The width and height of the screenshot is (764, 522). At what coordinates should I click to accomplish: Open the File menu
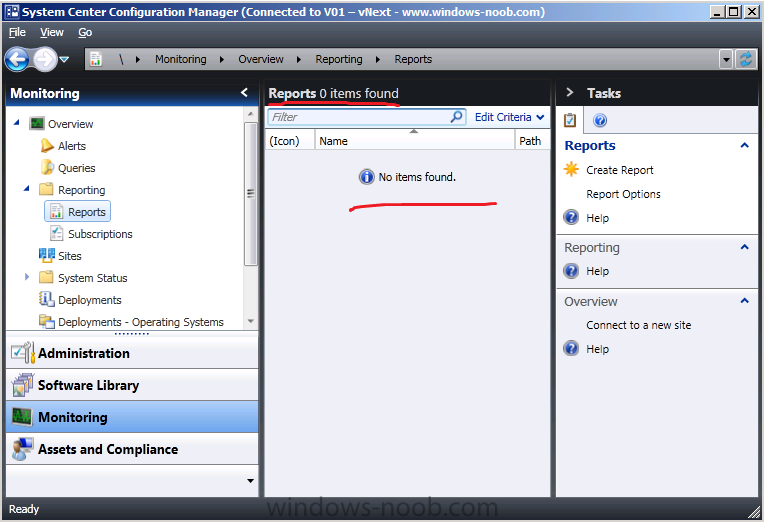point(17,32)
